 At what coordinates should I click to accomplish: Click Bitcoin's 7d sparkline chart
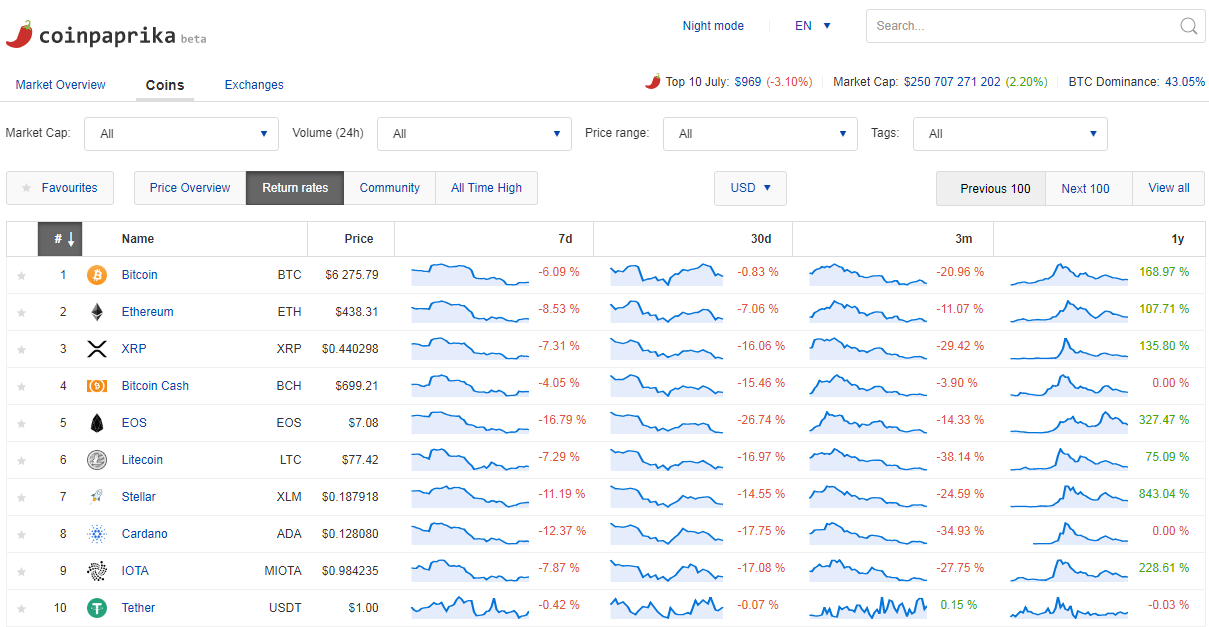469,274
